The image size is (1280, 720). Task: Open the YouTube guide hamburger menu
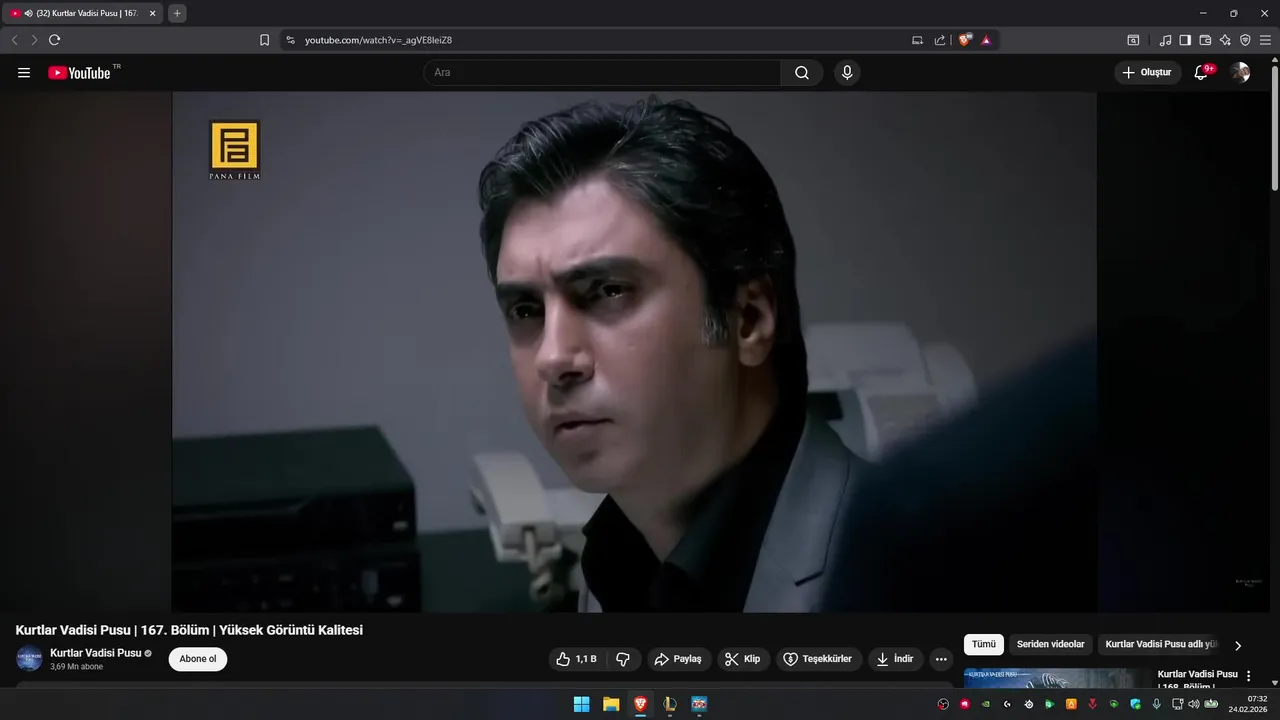[x=24, y=73]
